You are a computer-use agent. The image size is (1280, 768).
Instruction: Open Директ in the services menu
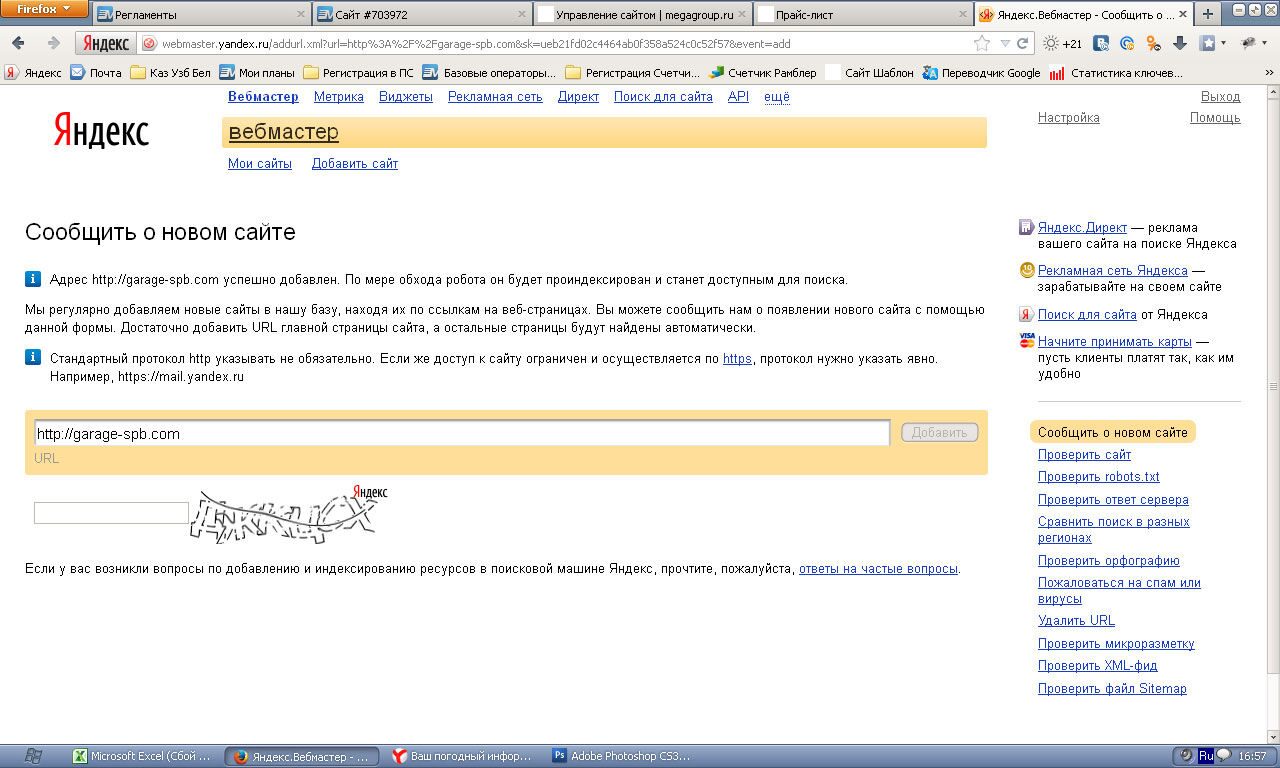click(x=578, y=96)
